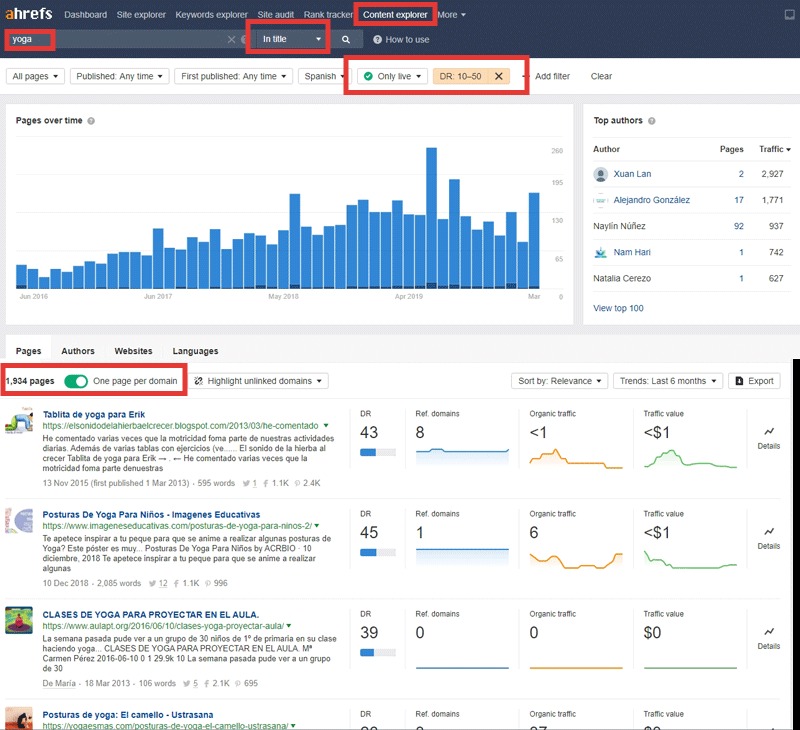
Task: Open Keywords explorer from the top menu
Action: click(x=210, y=14)
